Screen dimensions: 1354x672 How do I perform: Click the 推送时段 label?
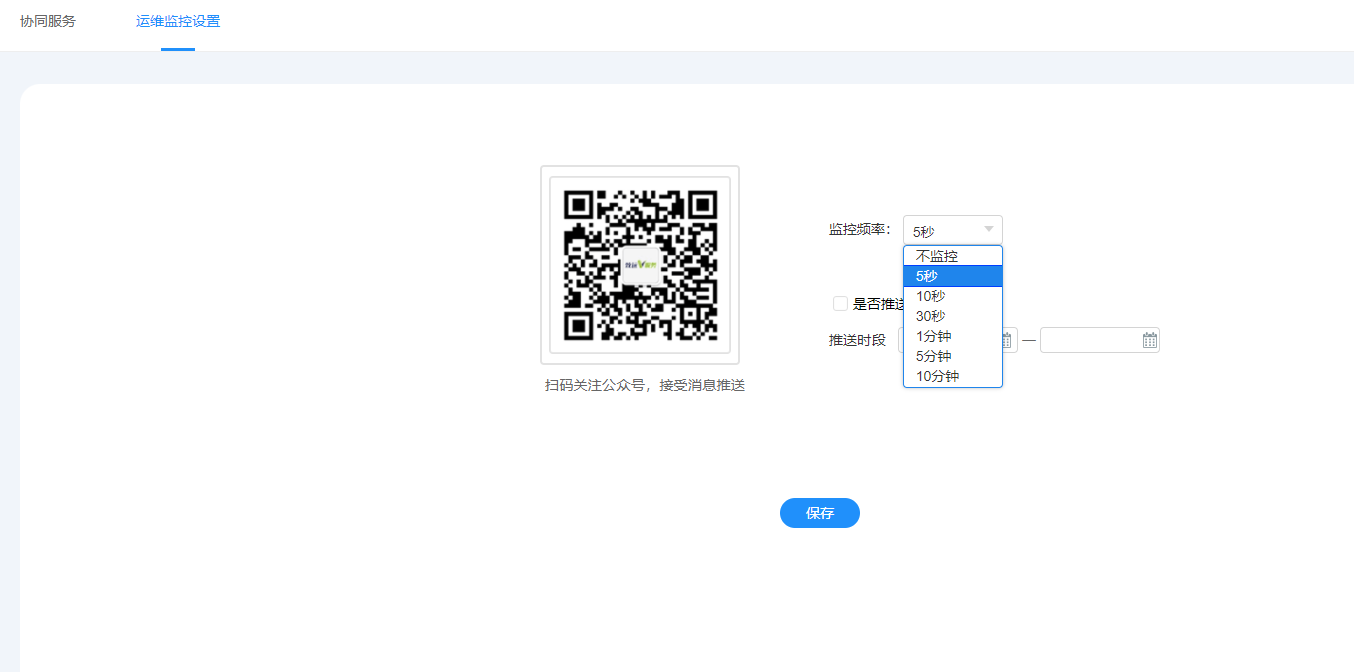(857, 341)
